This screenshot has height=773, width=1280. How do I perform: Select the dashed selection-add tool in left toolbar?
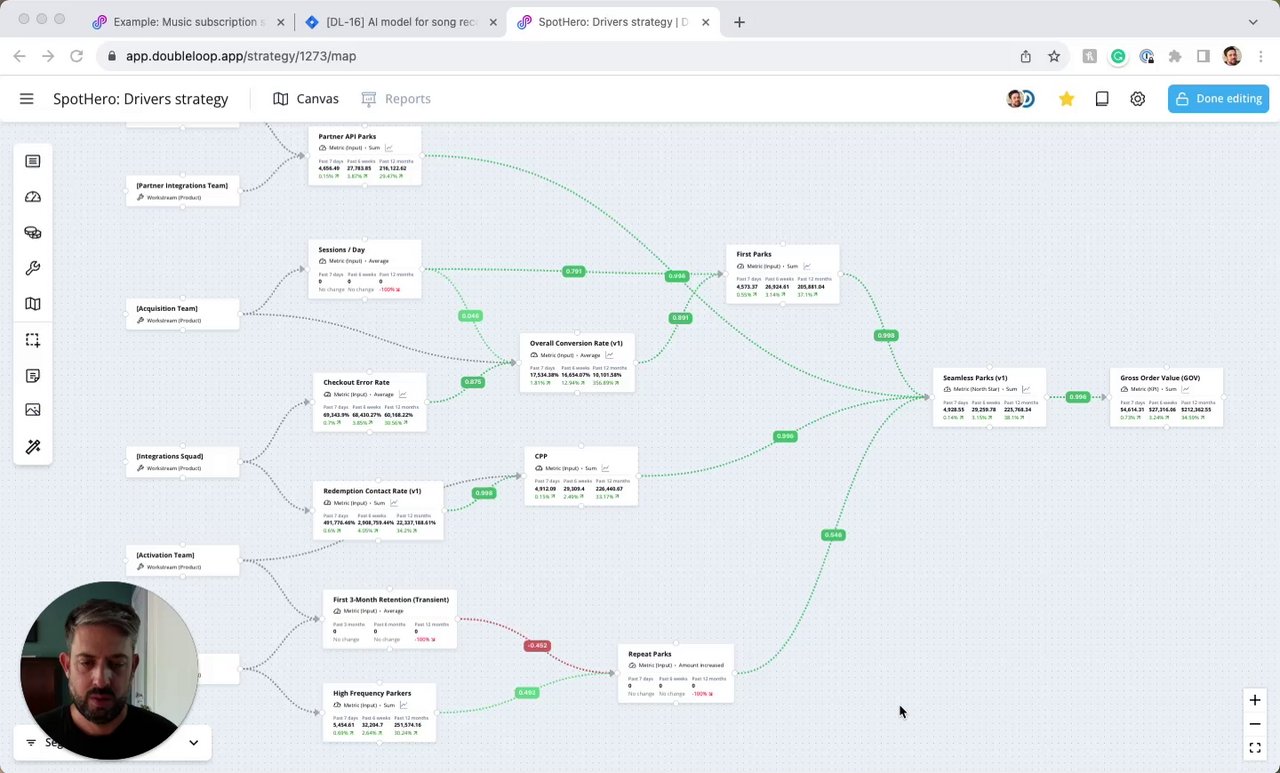pyautogui.click(x=33, y=340)
